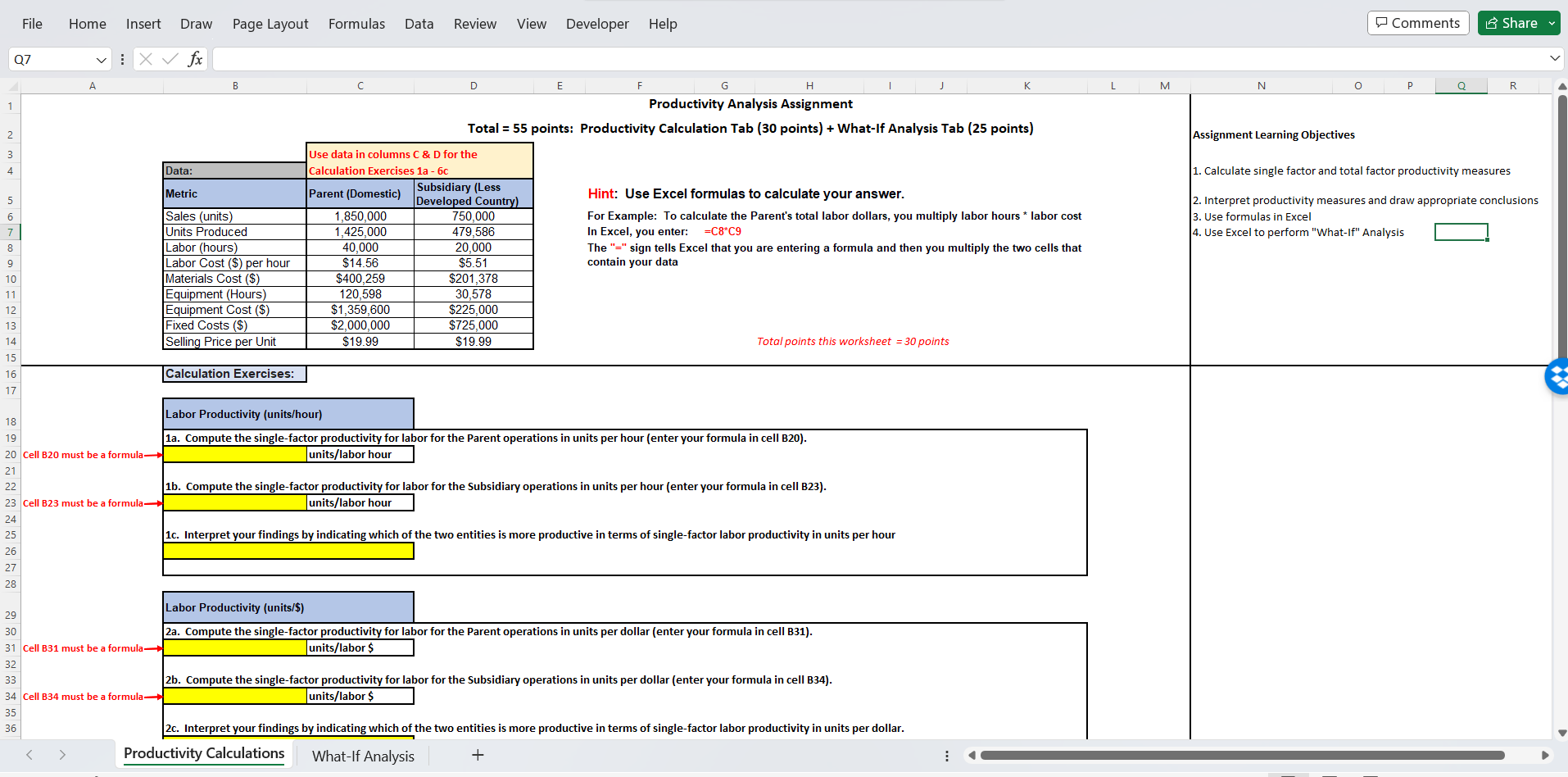
Task: Open the Name Box options kebab icon
Action: [x=121, y=58]
